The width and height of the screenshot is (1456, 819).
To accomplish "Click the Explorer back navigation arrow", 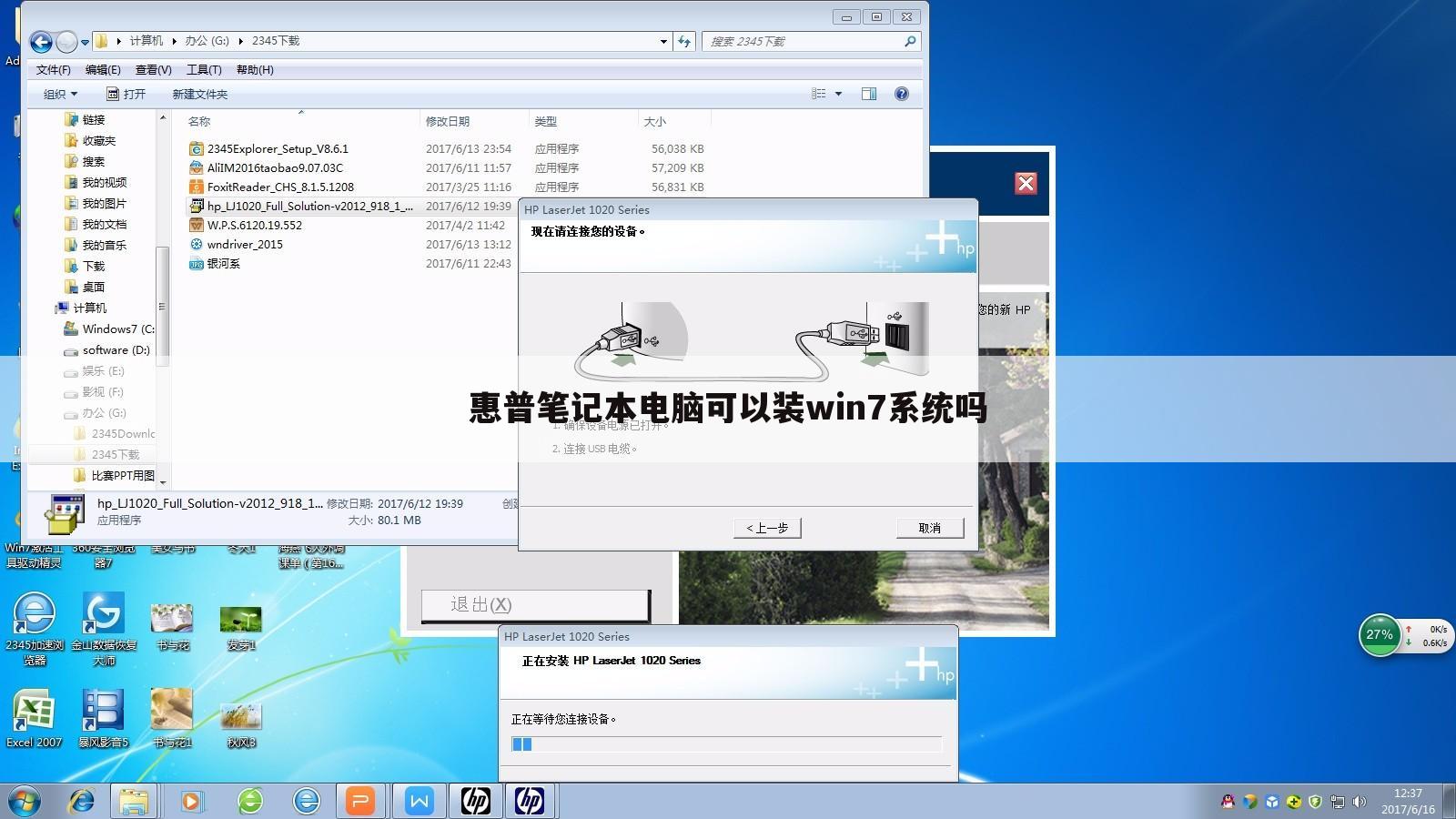I will point(41,42).
